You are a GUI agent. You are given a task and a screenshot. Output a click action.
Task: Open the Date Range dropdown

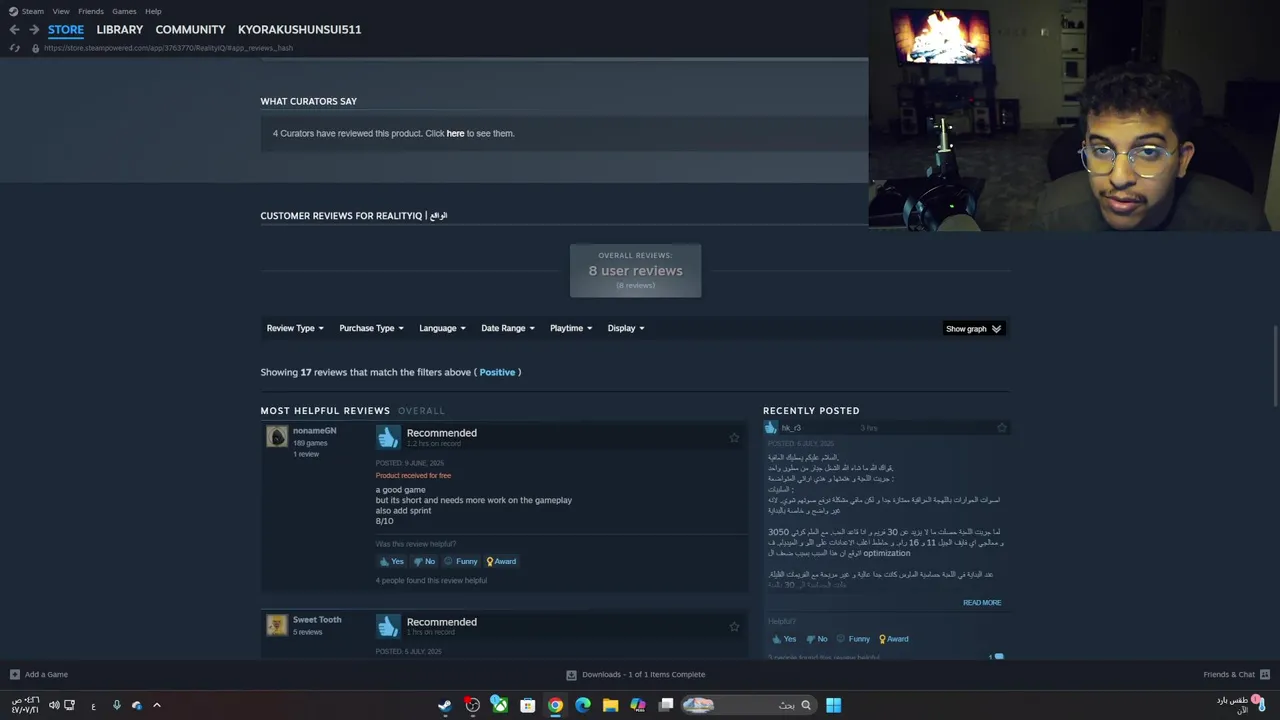coord(508,328)
